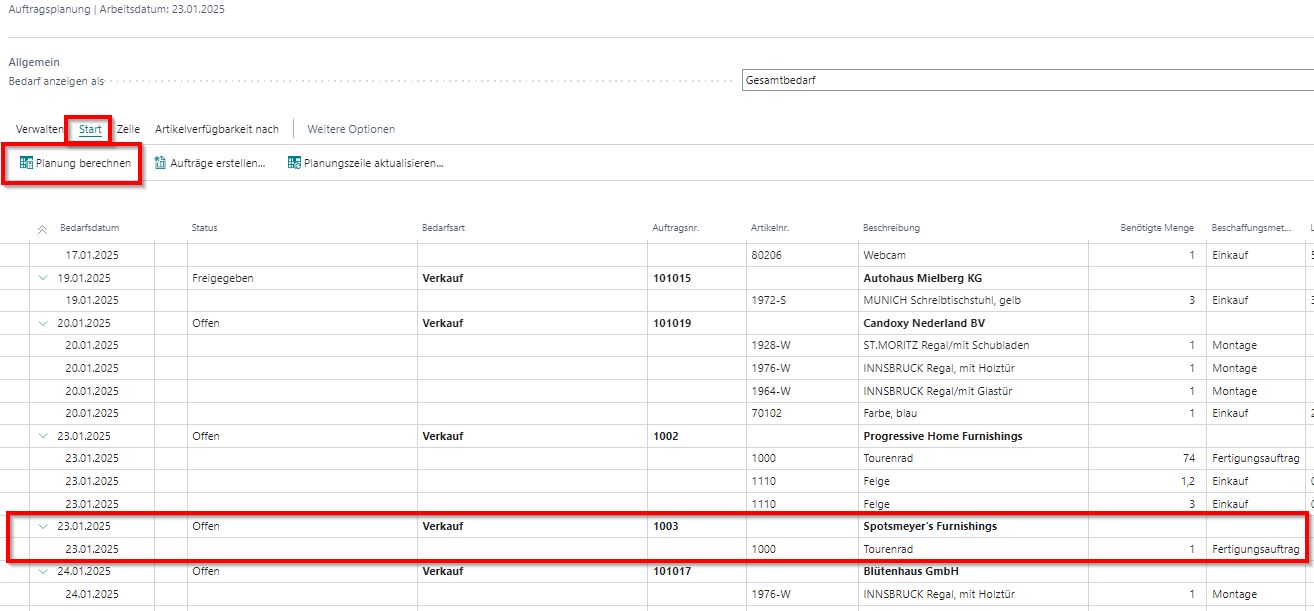Click Planungszeile aktualisieren... button
1314x611 pixels.
click(366, 163)
